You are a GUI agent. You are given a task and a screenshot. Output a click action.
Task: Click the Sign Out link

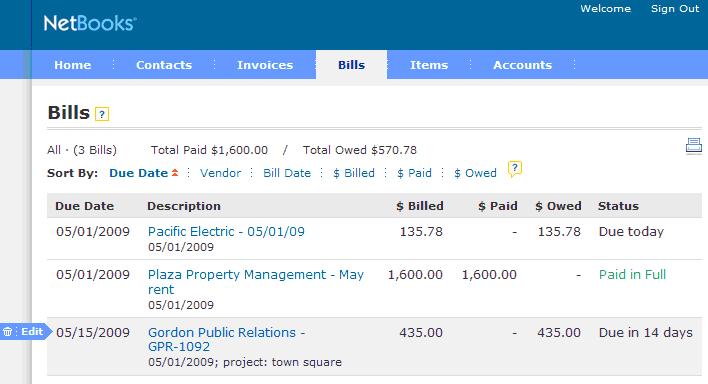675,9
